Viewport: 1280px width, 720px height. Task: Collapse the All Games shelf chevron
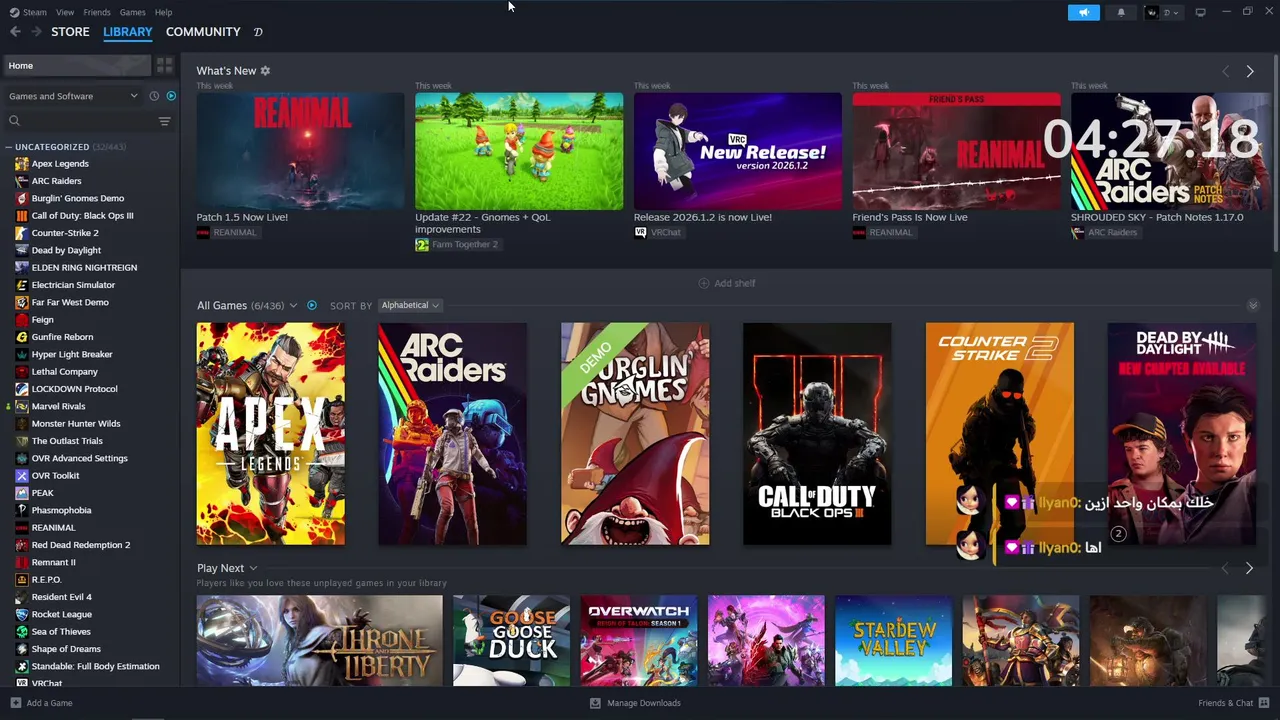coord(1253,305)
